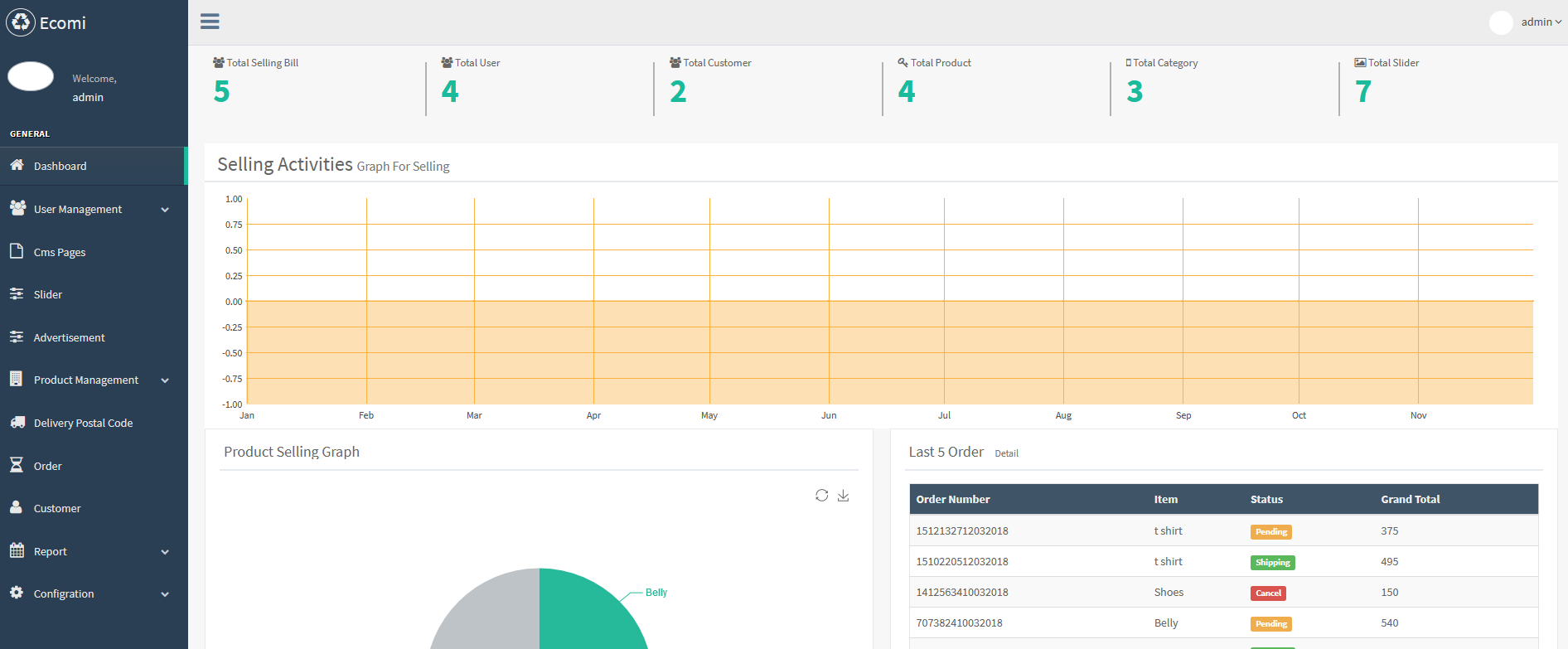Click the Cms Pages document icon
Screen dimensions: 1568x649
16,251
